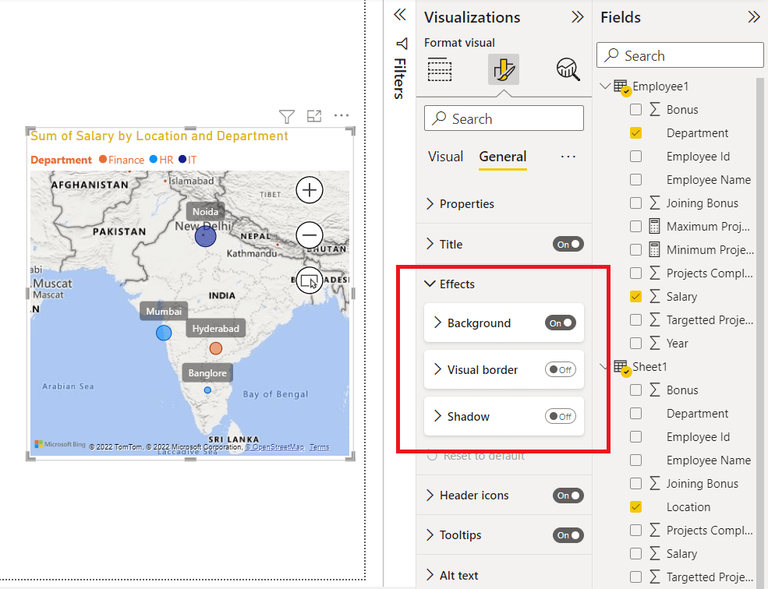Click the map selection tool button
The image size is (768, 589).
pos(310,281)
